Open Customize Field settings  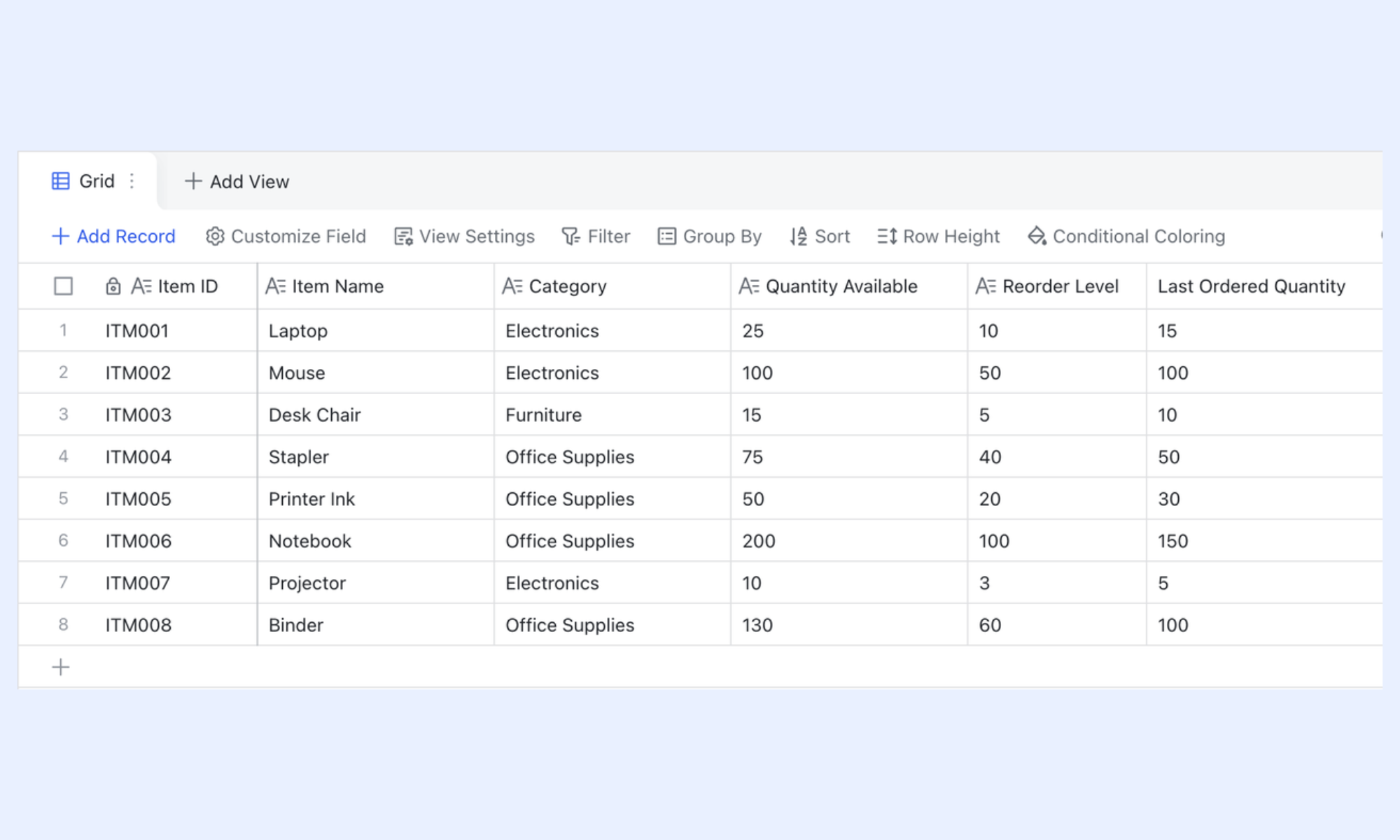[286, 237]
